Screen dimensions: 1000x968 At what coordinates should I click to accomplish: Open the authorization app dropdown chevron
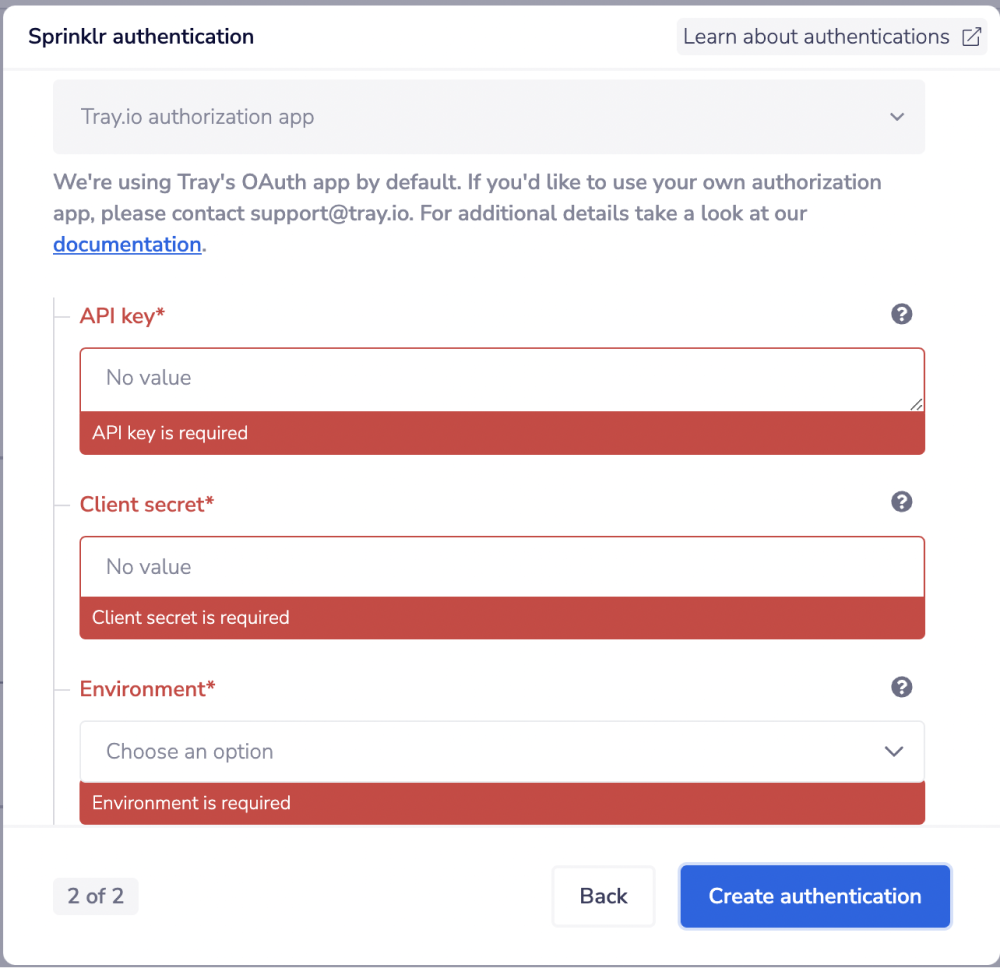point(897,117)
